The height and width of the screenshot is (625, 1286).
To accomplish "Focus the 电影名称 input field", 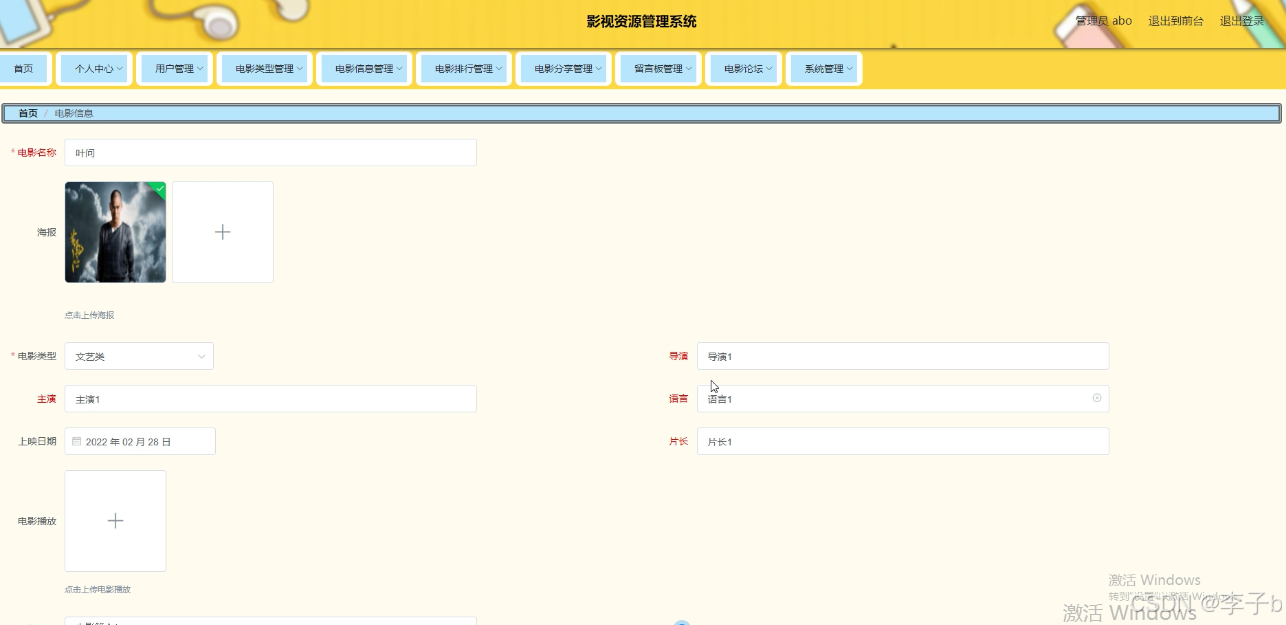I will 270,153.
